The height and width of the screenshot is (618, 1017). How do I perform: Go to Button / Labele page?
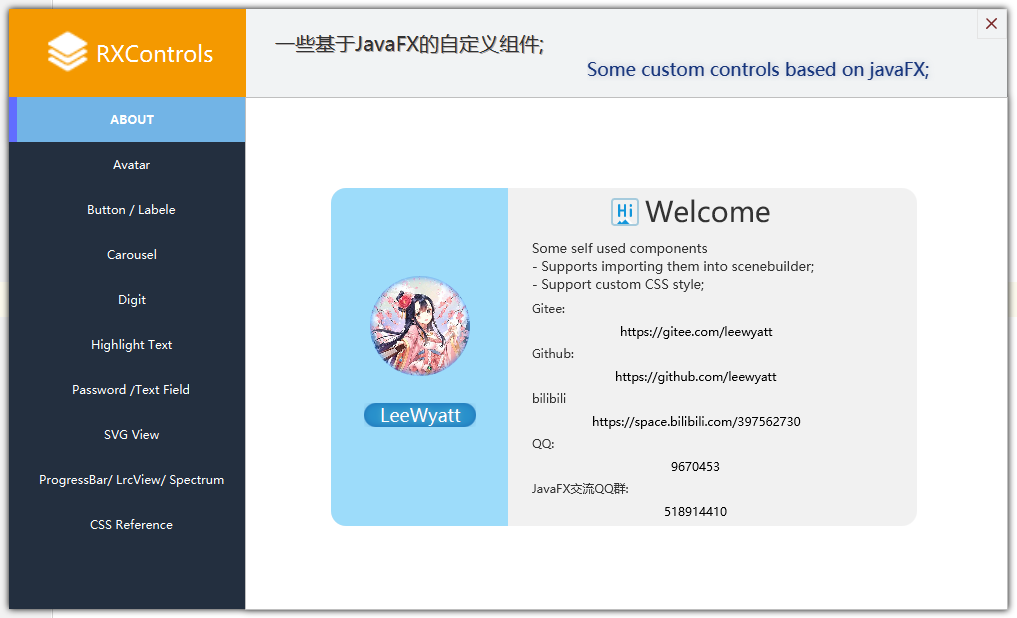click(131, 210)
